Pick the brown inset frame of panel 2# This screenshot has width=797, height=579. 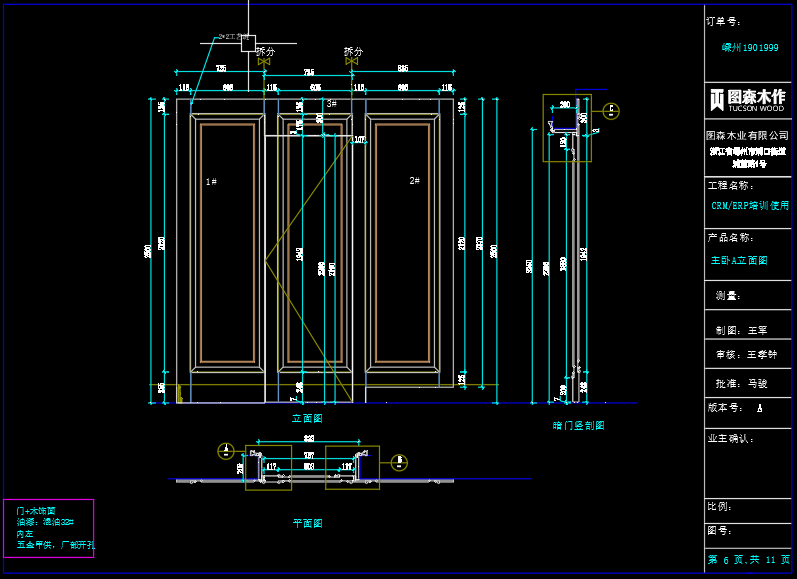[403, 243]
